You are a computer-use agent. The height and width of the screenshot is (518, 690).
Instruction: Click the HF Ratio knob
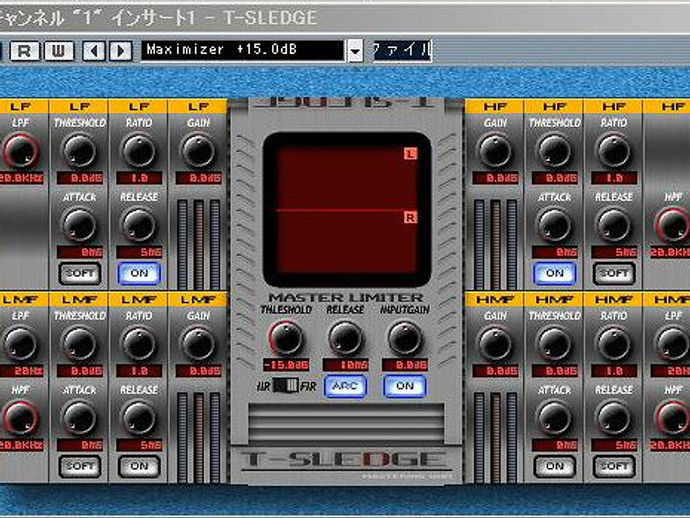(x=614, y=151)
